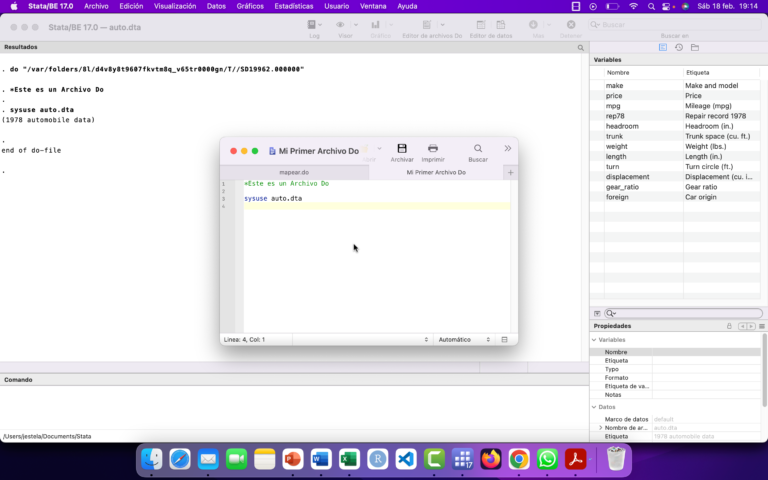This screenshot has height=480, width=768.
Task: Open the variables filter options icon
Action: pos(597,313)
